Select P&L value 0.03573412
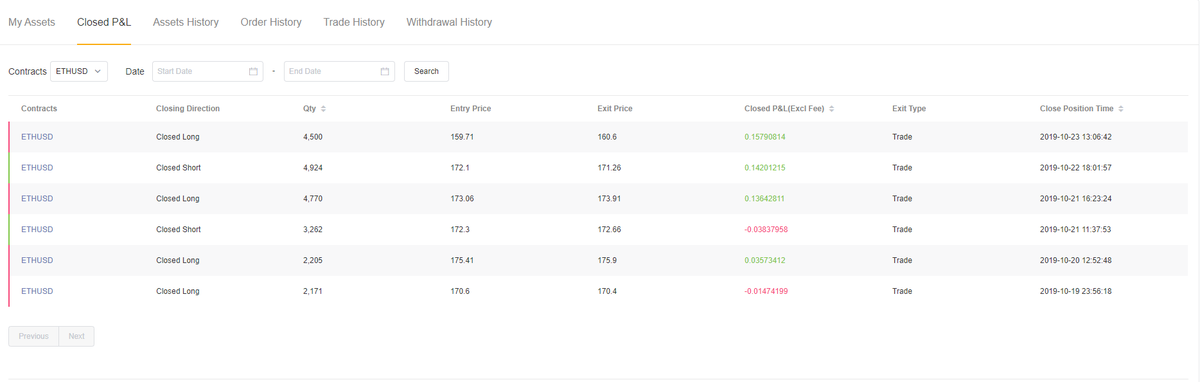This screenshot has height=382, width=1200. point(765,260)
